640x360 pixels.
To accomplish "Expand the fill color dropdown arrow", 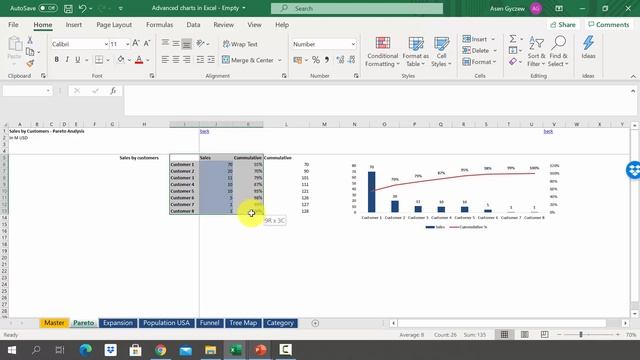I will coord(129,60).
